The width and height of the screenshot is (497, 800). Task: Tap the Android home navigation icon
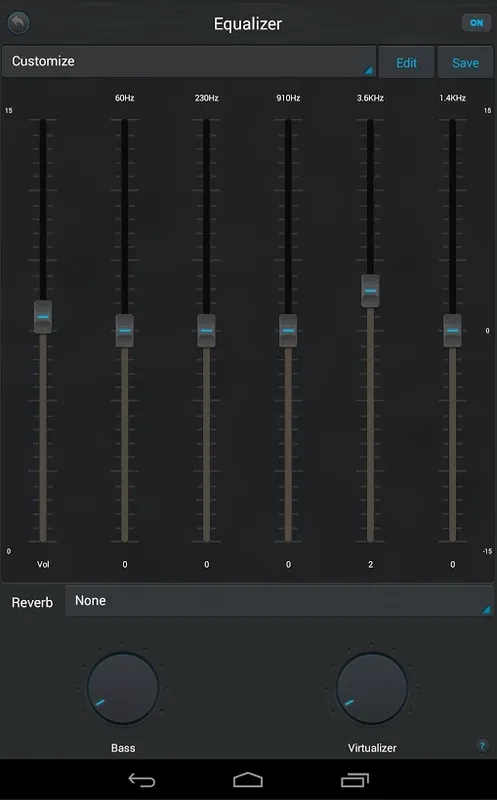pyautogui.click(x=248, y=780)
